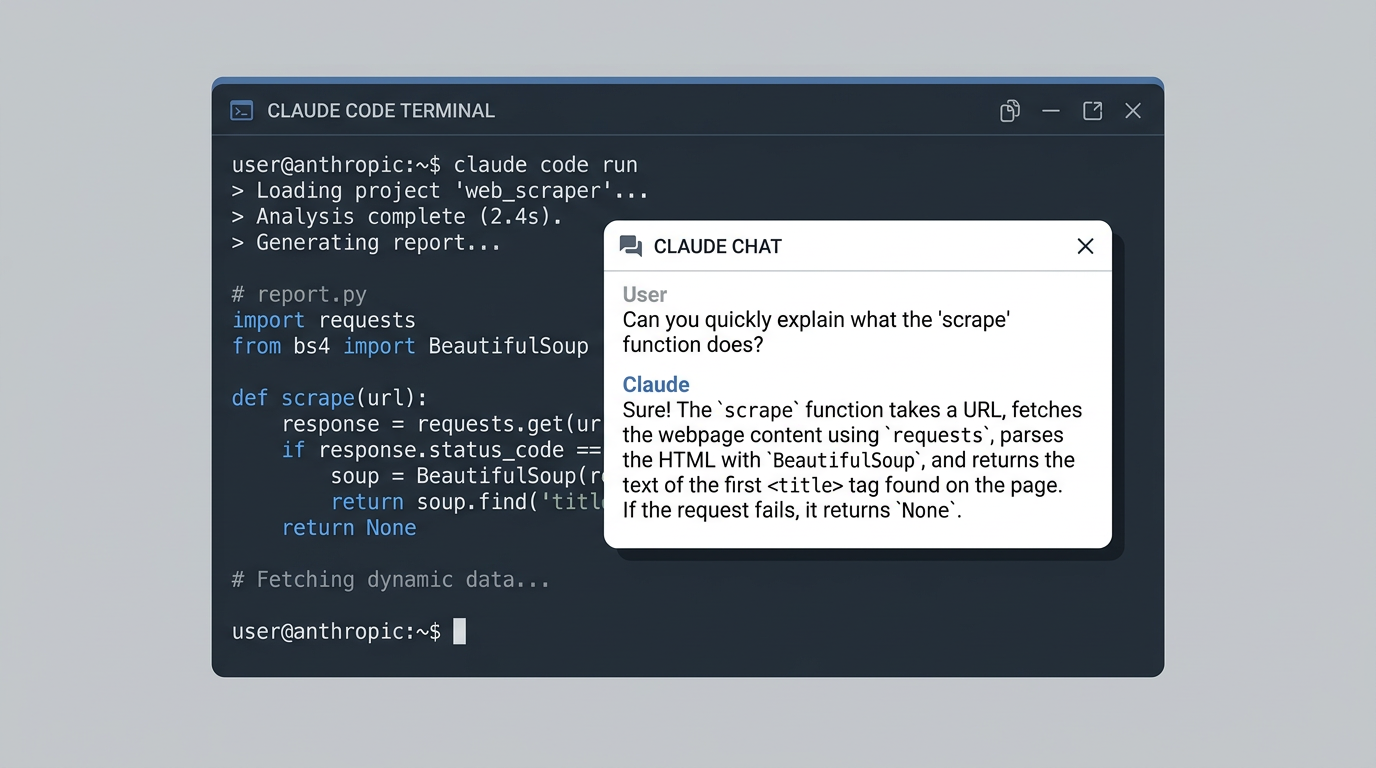Viewport: 1376px width, 768px height.
Task: Click the 'if response.status_code' code line
Action: 442,450
